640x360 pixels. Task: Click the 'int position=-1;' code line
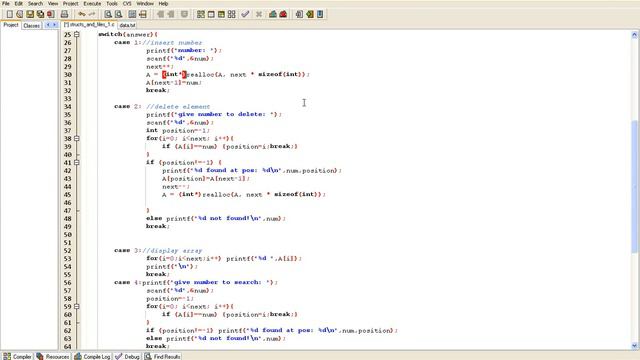click(178, 131)
